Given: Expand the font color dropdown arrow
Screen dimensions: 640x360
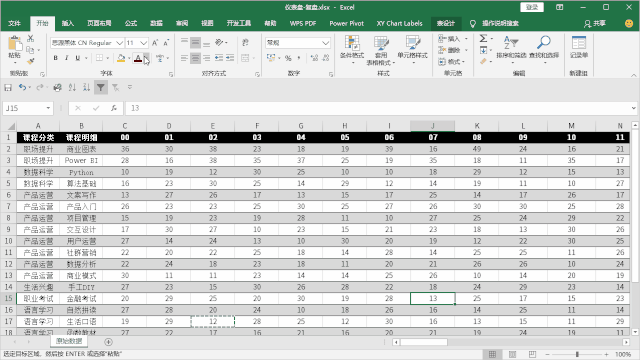Looking at the screenshot, I should coord(146,58).
